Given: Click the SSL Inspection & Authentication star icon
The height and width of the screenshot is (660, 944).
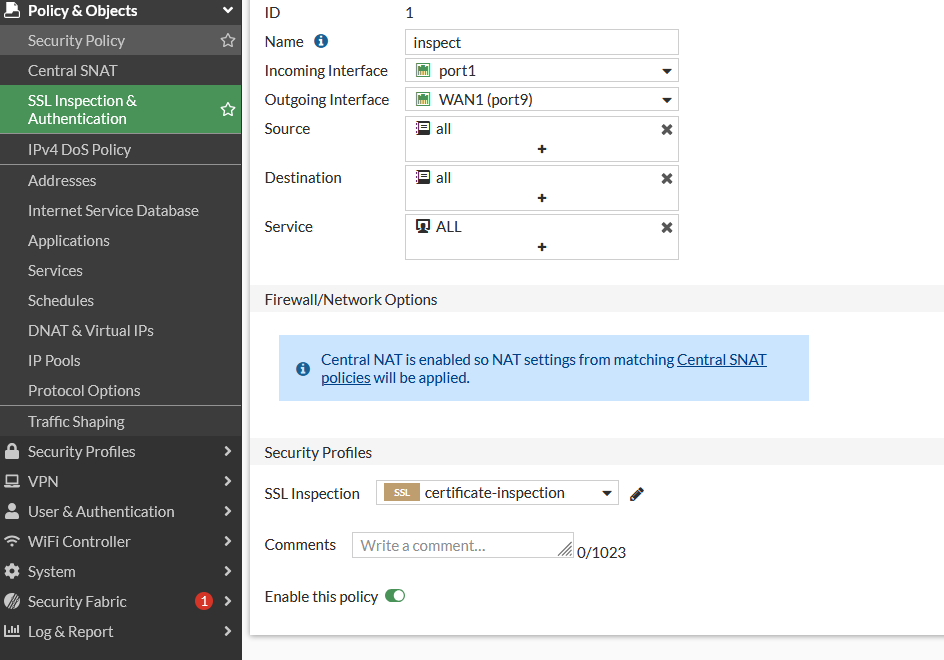Looking at the screenshot, I should click(x=228, y=109).
